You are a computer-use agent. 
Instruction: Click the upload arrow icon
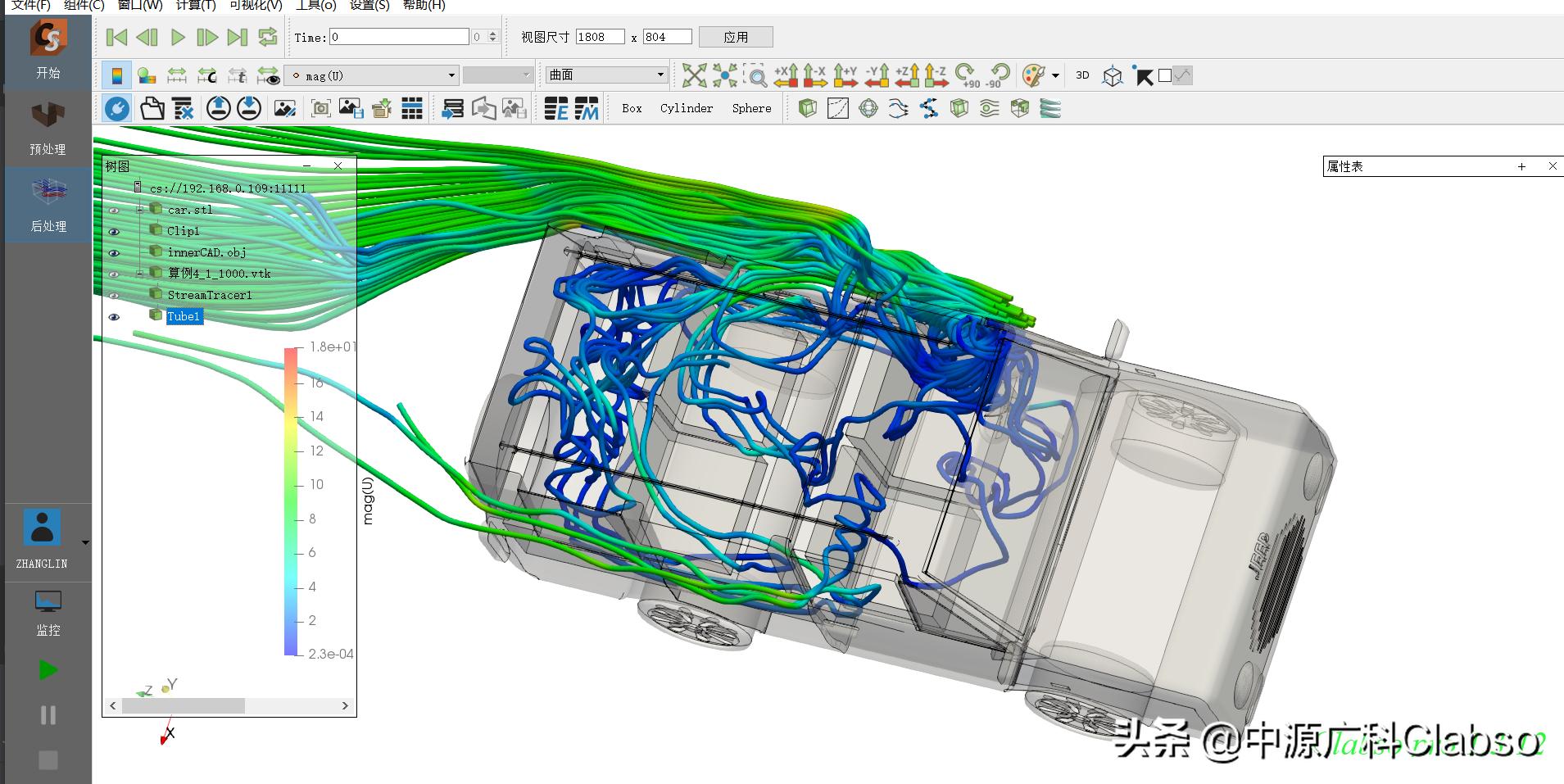pyautogui.click(x=218, y=108)
